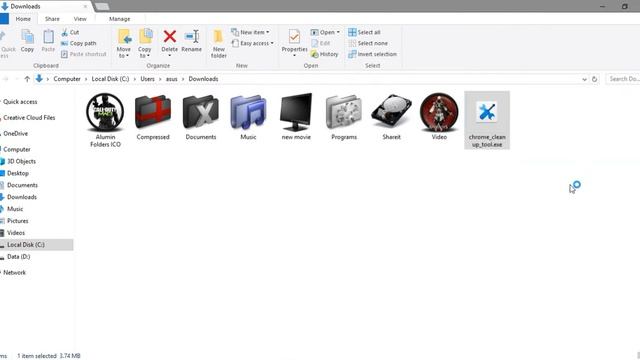Click the History ribbon button
Viewport: 640px width, 360px height.
click(324, 54)
